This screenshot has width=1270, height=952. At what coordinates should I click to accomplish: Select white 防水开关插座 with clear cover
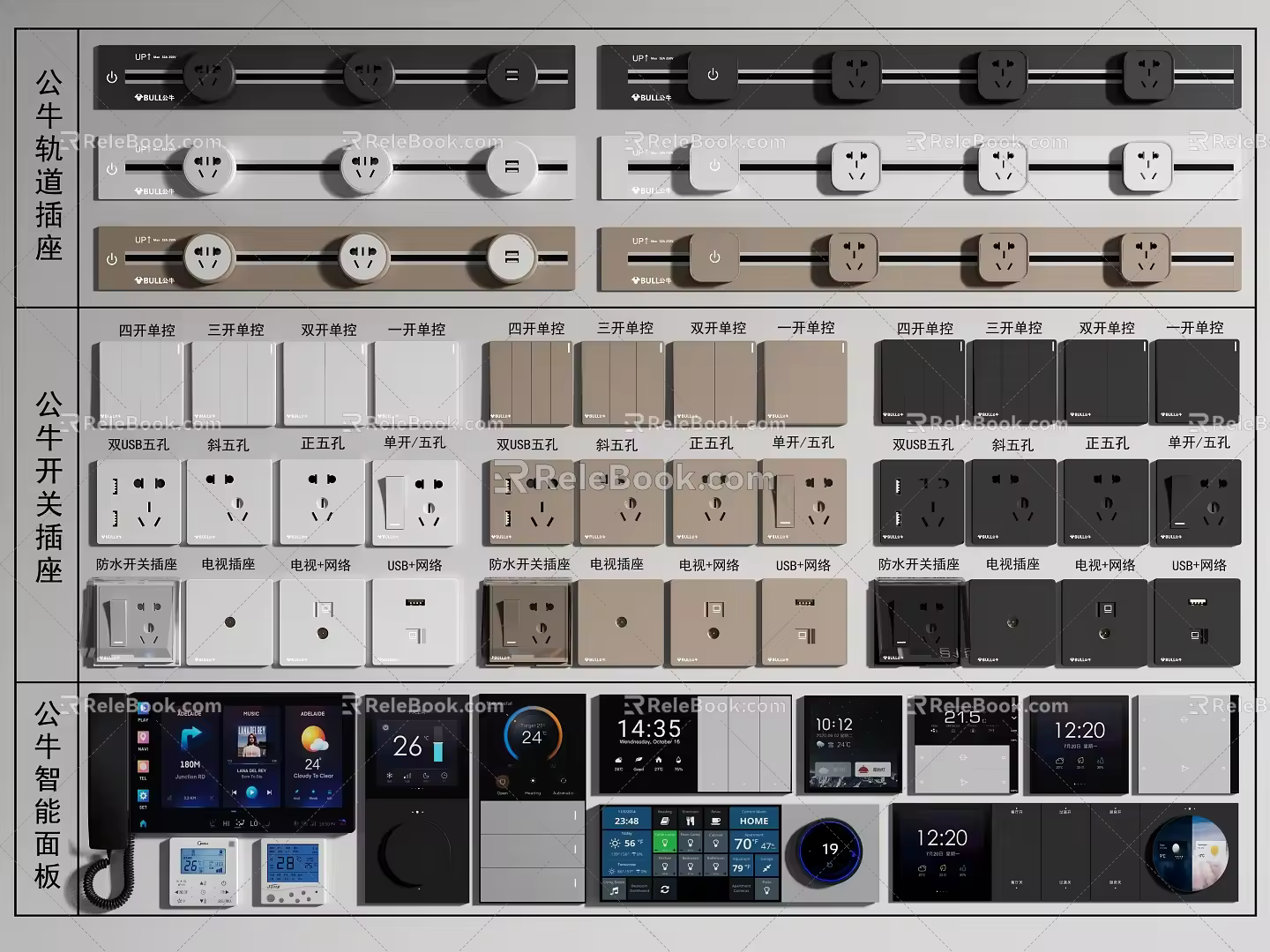coord(132,621)
